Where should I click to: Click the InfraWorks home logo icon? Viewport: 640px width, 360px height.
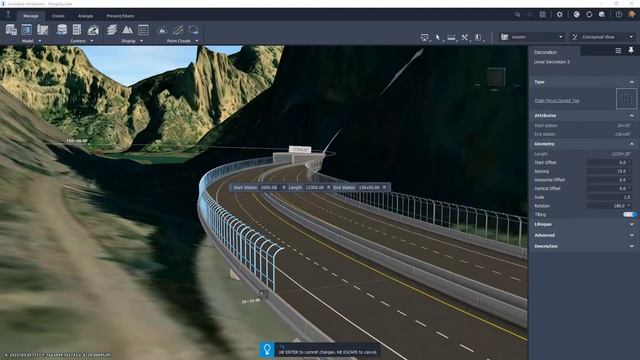(8, 15)
